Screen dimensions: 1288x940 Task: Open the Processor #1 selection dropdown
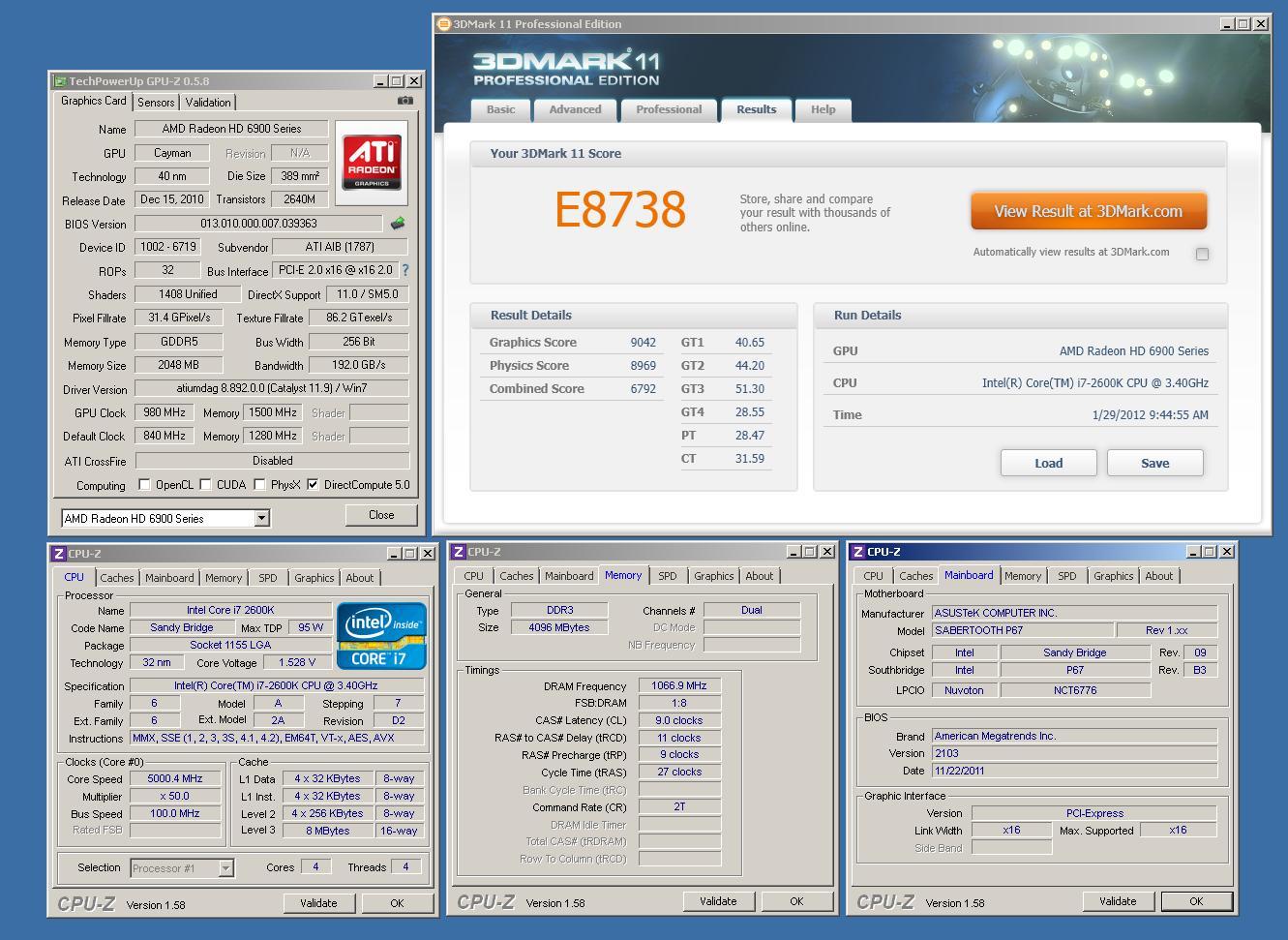tap(225, 868)
